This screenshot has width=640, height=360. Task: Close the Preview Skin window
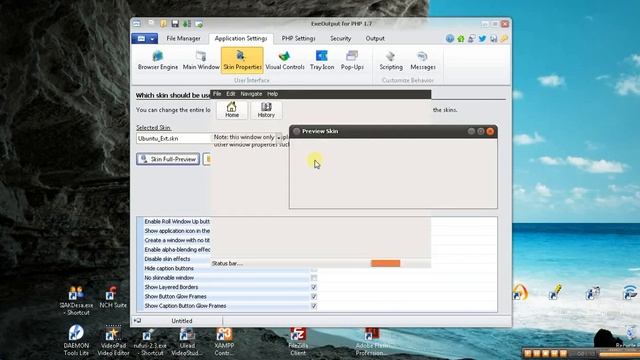pos(490,131)
